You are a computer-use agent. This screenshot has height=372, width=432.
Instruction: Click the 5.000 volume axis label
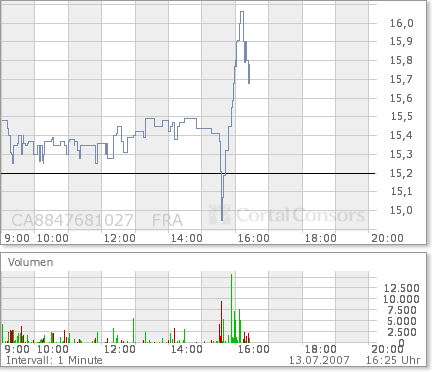click(402, 321)
